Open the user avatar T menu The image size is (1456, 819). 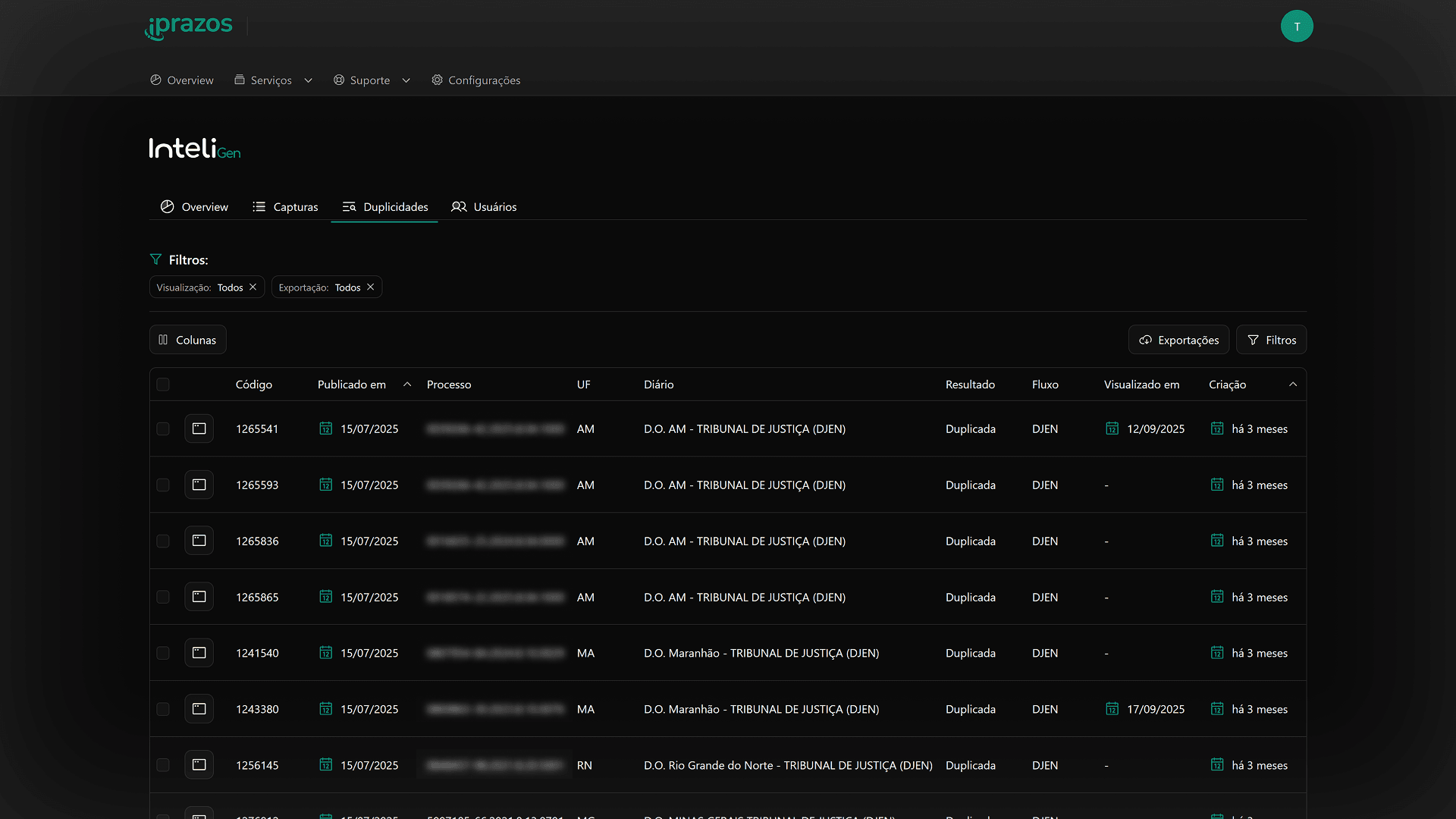click(x=1297, y=27)
